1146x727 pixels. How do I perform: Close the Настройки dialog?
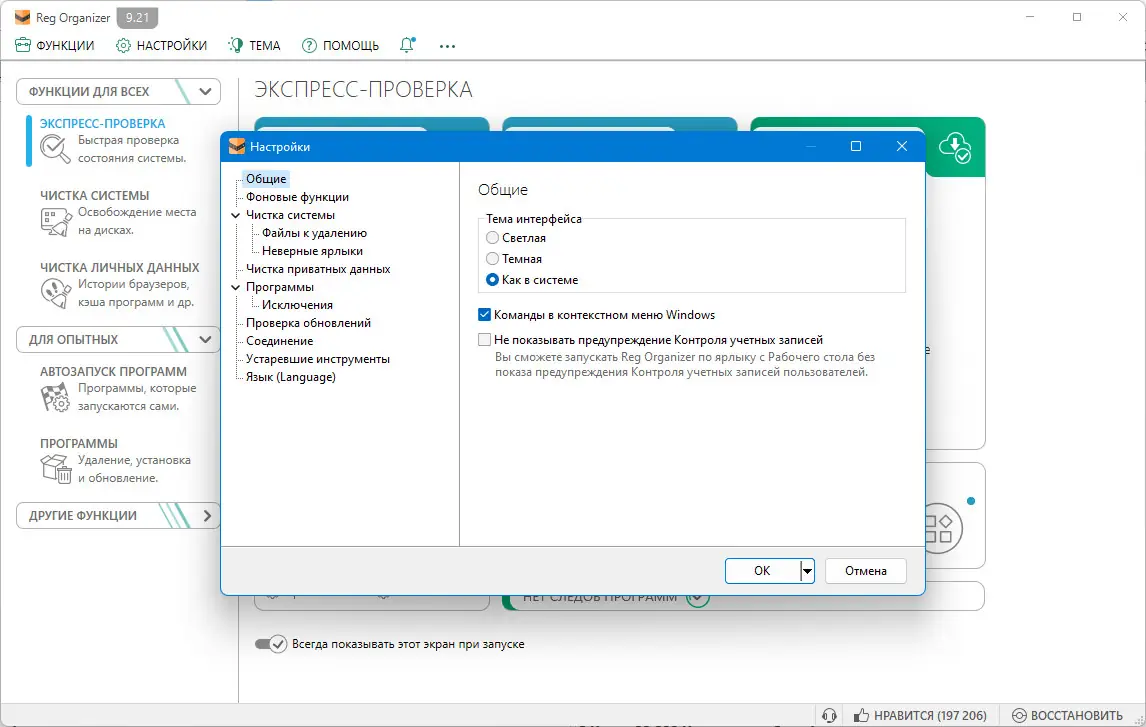902,146
